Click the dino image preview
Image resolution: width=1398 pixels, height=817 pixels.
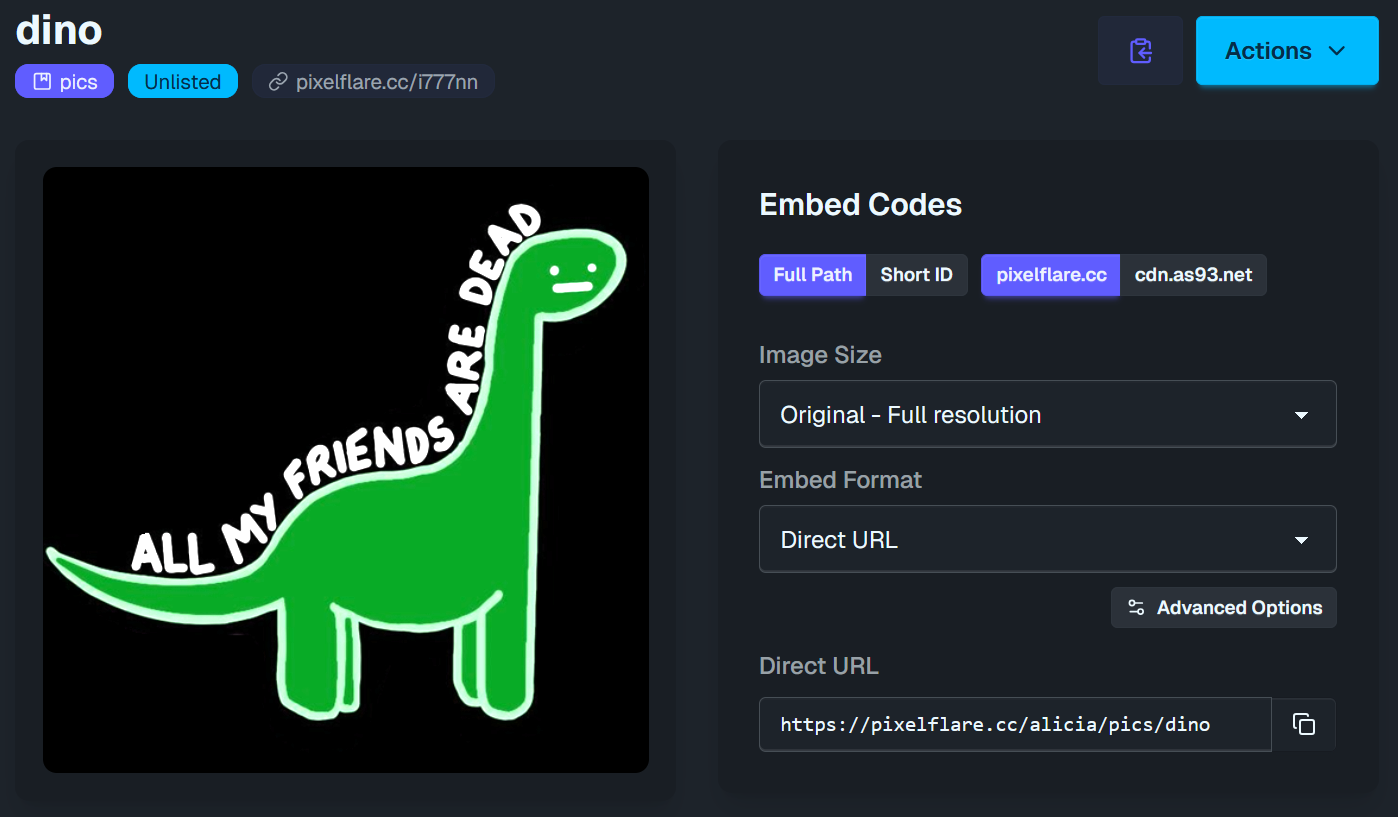tap(346, 470)
